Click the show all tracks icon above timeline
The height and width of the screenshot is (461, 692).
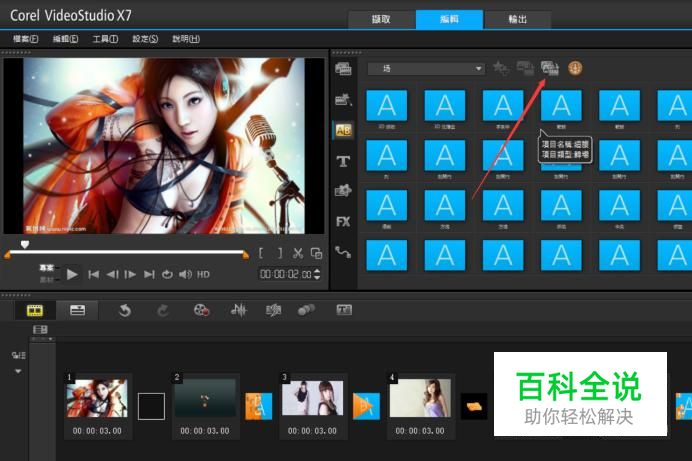click(x=40, y=330)
